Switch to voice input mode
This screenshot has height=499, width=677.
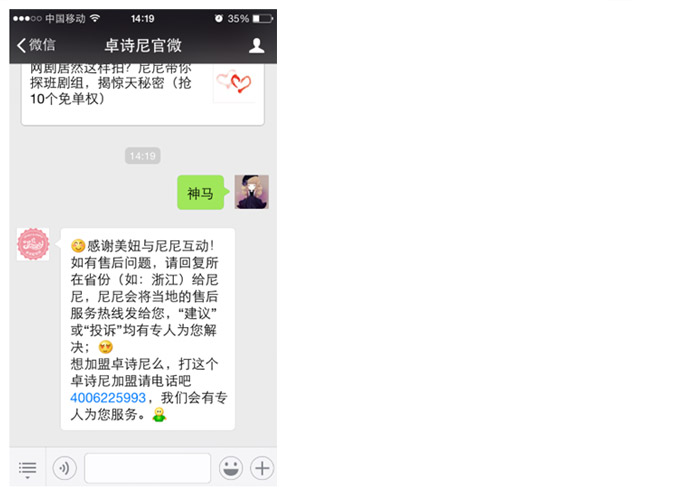(64, 468)
